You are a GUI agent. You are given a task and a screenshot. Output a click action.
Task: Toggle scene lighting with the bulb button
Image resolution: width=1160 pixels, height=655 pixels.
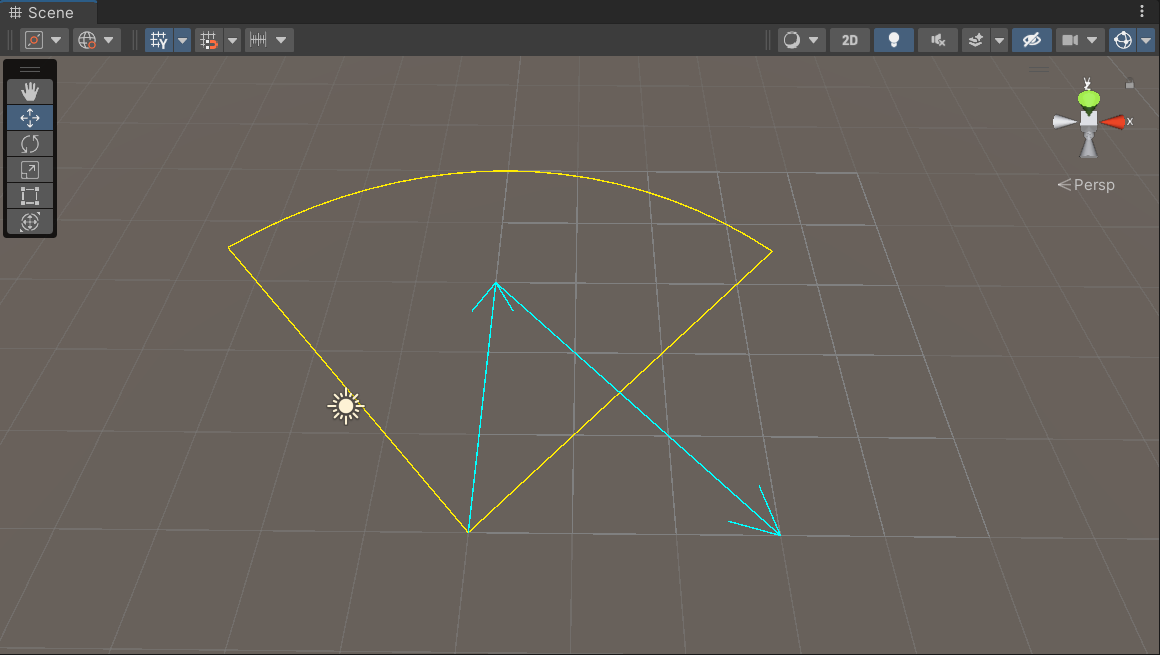(893, 40)
